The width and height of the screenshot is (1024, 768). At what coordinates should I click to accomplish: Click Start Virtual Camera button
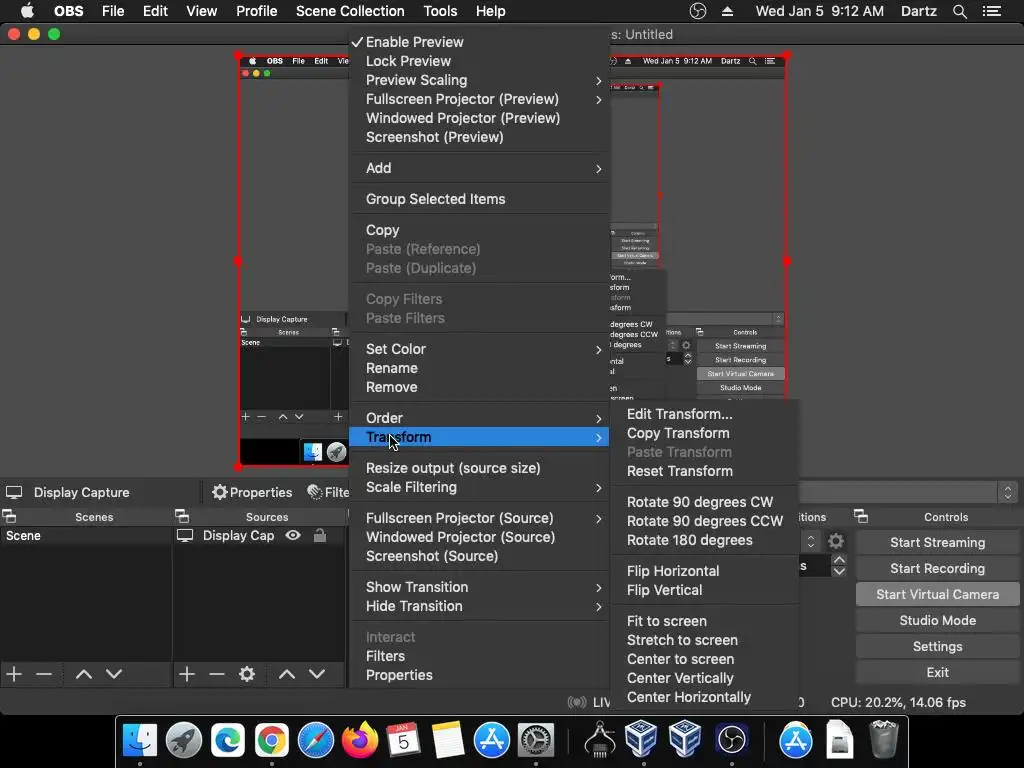coord(937,594)
